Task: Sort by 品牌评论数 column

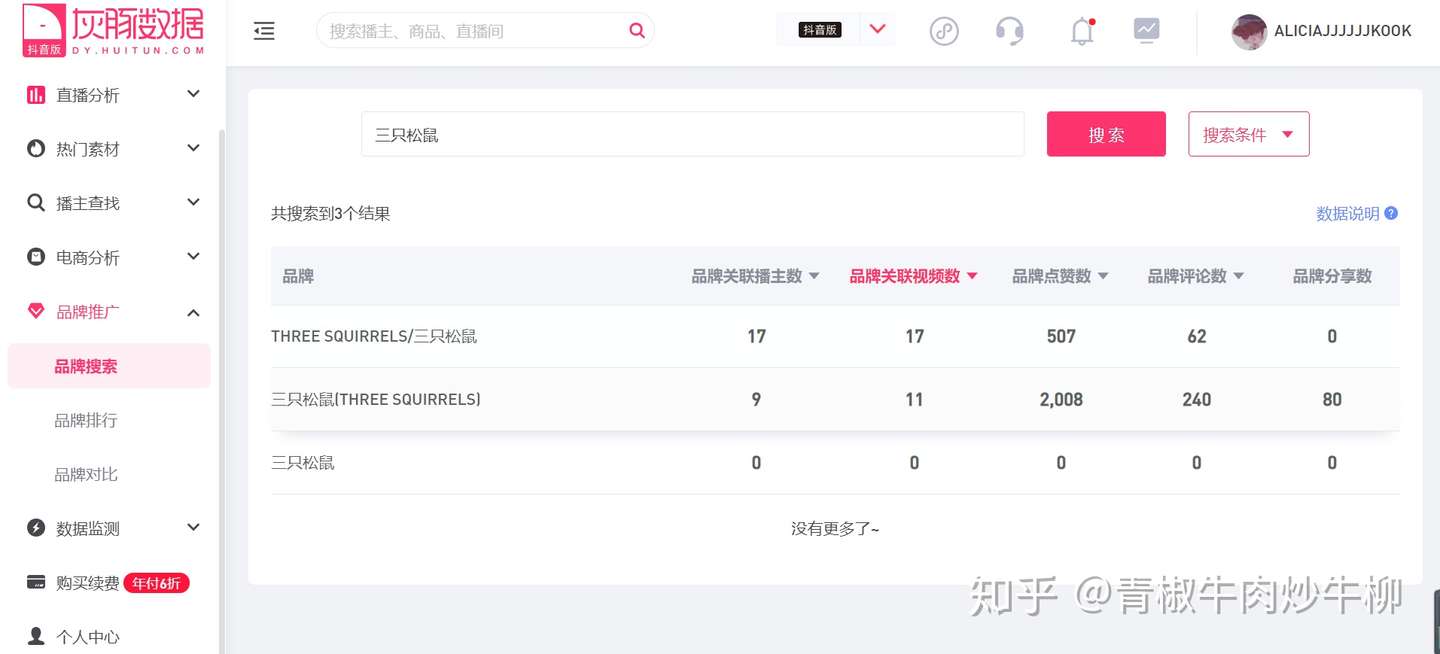Action: (x=1196, y=276)
